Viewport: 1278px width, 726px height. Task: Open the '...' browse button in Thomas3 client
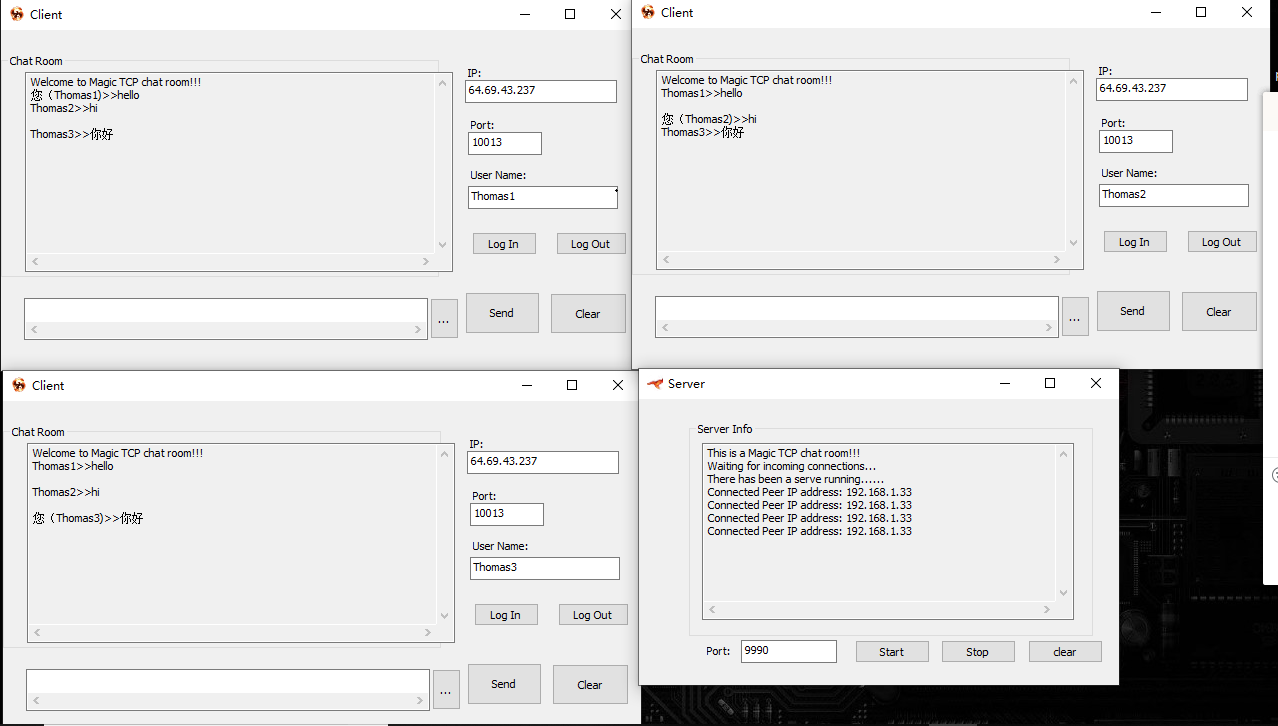coord(446,690)
